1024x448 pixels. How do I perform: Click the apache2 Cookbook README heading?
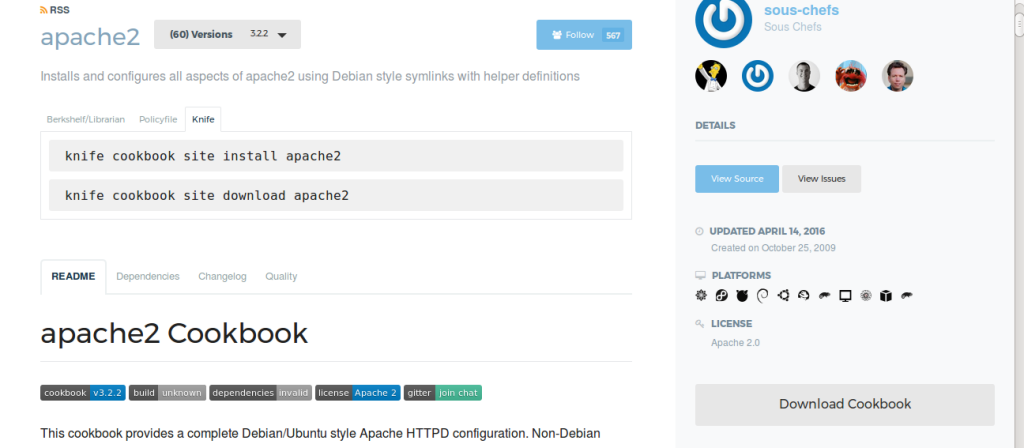tap(174, 334)
